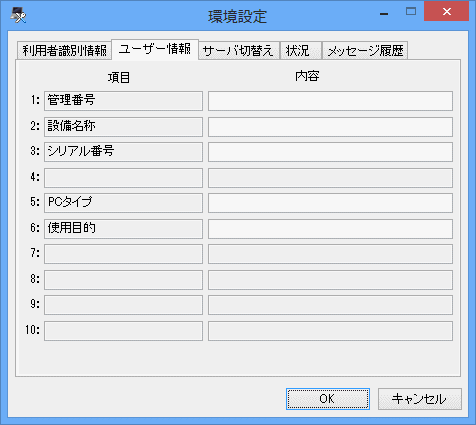Viewport: 476px width, 425px height.
Task: Click the empty item field in row 9
Action: [123, 305]
